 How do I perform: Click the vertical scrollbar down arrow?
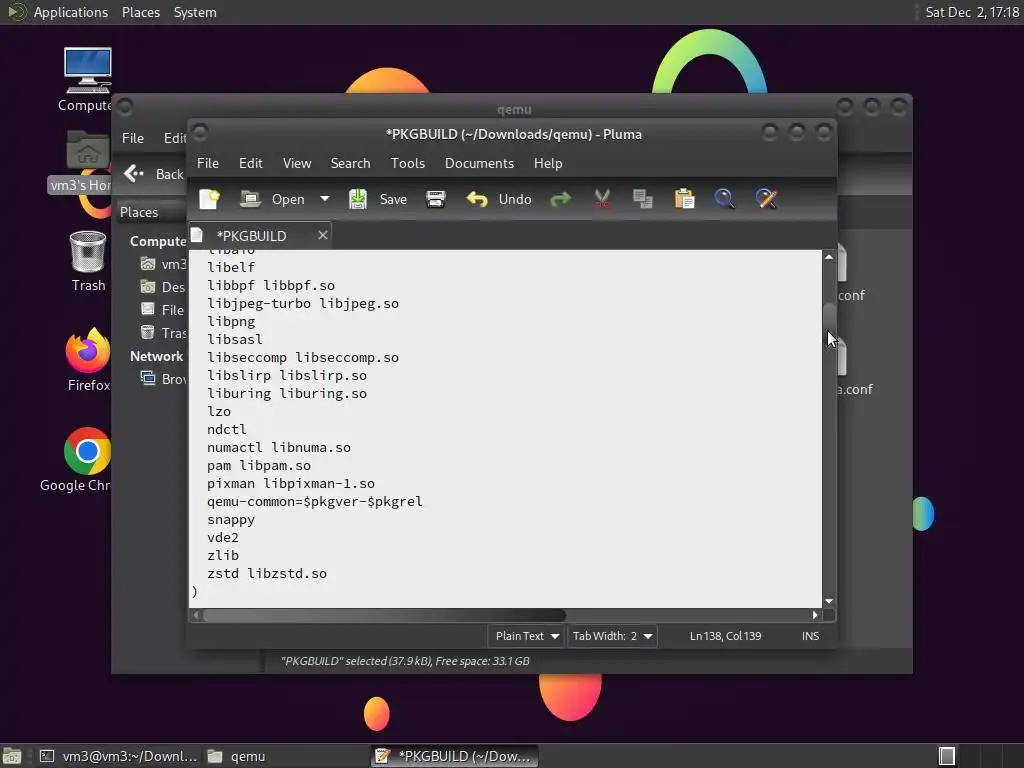click(829, 601)
